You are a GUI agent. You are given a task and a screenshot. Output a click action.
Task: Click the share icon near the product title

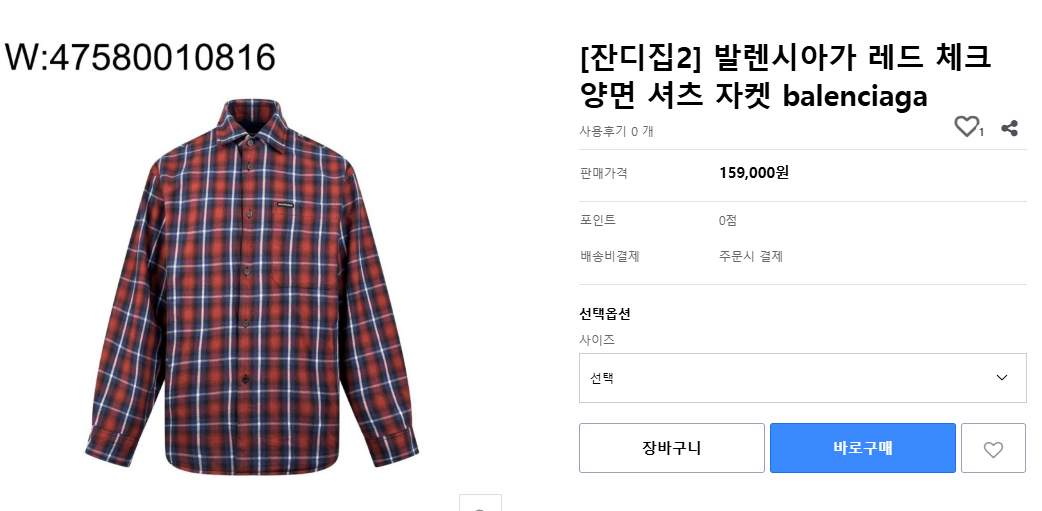coord(1009,128)
